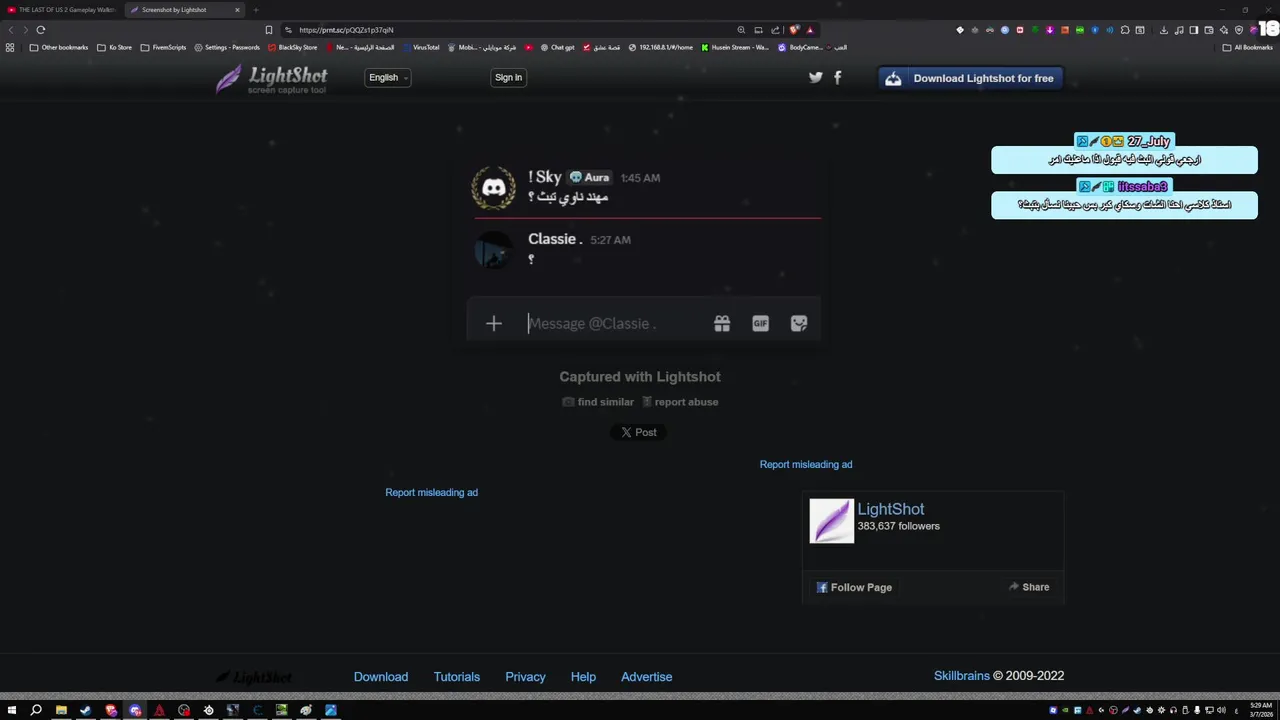The width and height of the screenshot is (1280, 720).
Task: Open Lightshot's Facebook page icon
Action: point(838,77)
